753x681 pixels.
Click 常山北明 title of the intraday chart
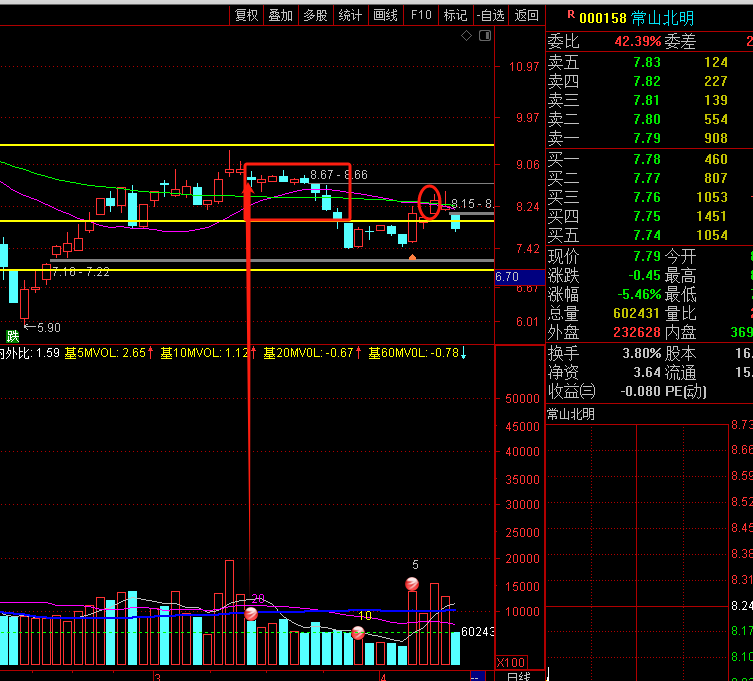(x=571, y=414)
